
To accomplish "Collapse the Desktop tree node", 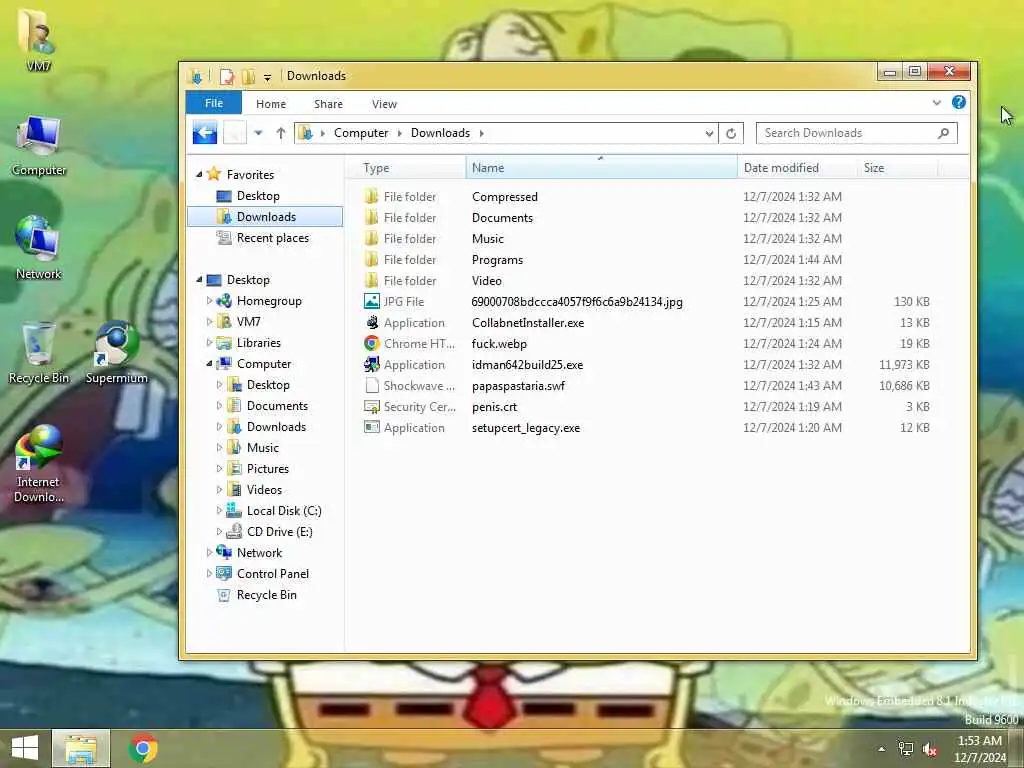I will (199, 280).
